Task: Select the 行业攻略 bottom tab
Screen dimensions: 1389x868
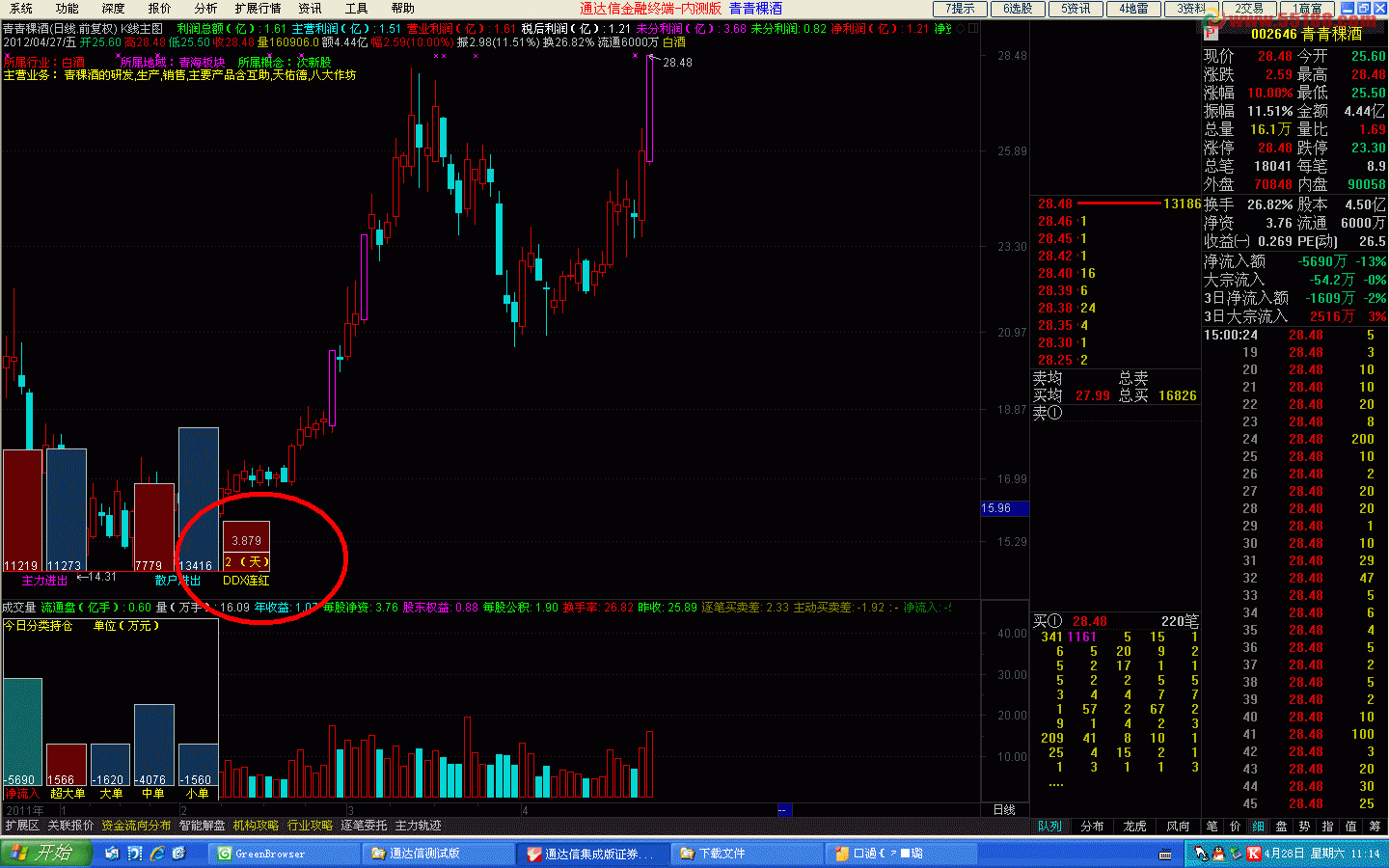Action: [310, 826]
